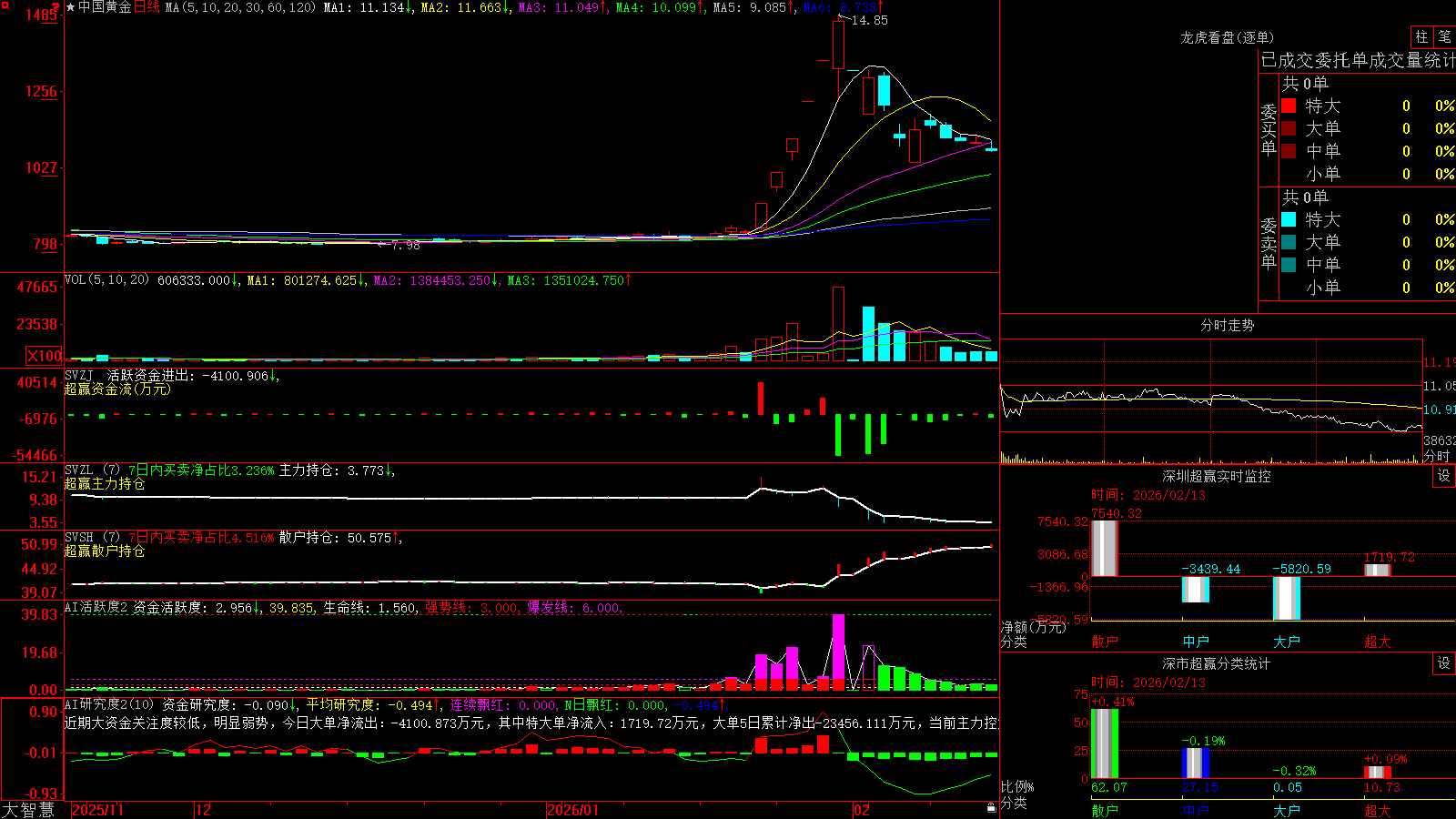Click the 超大 ratio bar showing +0.09%

(1377, 773)
